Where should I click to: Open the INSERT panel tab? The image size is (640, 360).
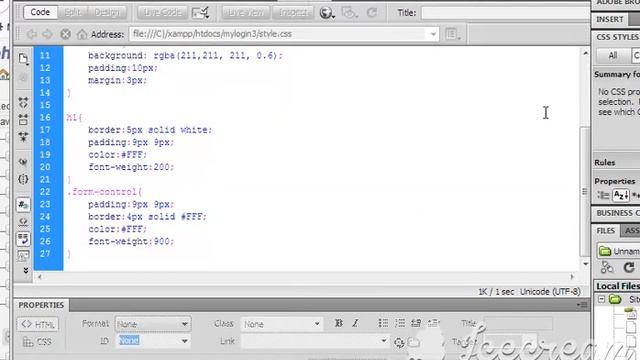tap(609, 19)
